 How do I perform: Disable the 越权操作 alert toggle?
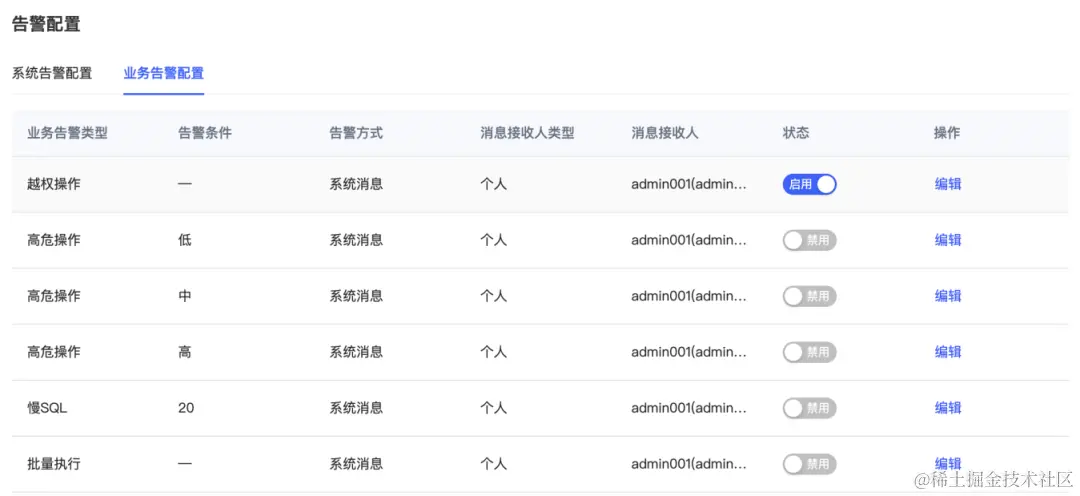point(809,184)
